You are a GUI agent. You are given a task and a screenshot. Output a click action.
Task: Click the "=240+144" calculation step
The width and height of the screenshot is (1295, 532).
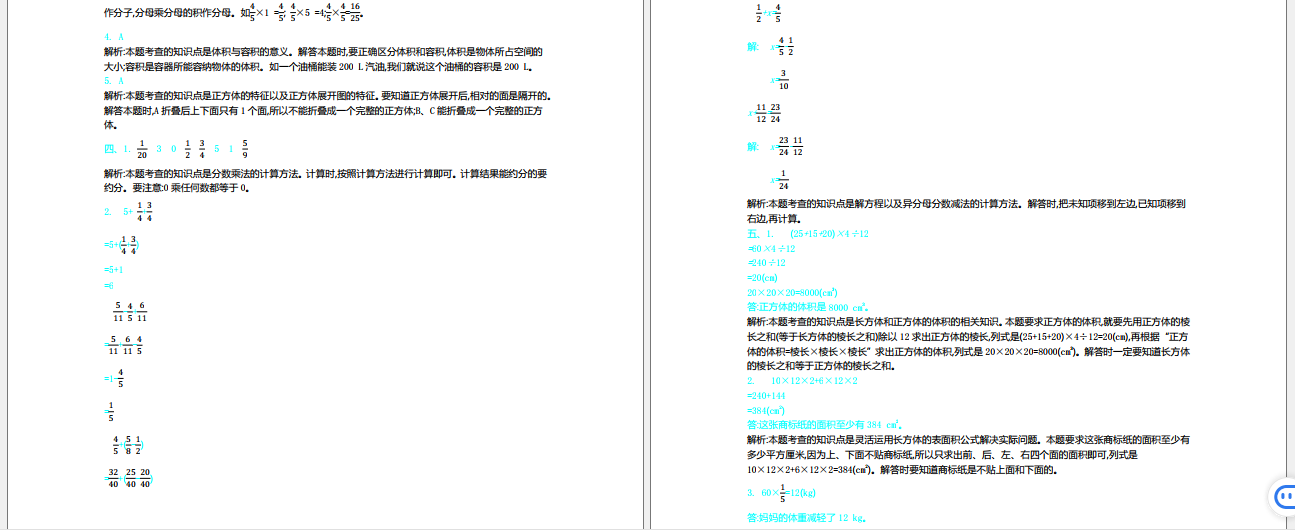pos(766,396)
